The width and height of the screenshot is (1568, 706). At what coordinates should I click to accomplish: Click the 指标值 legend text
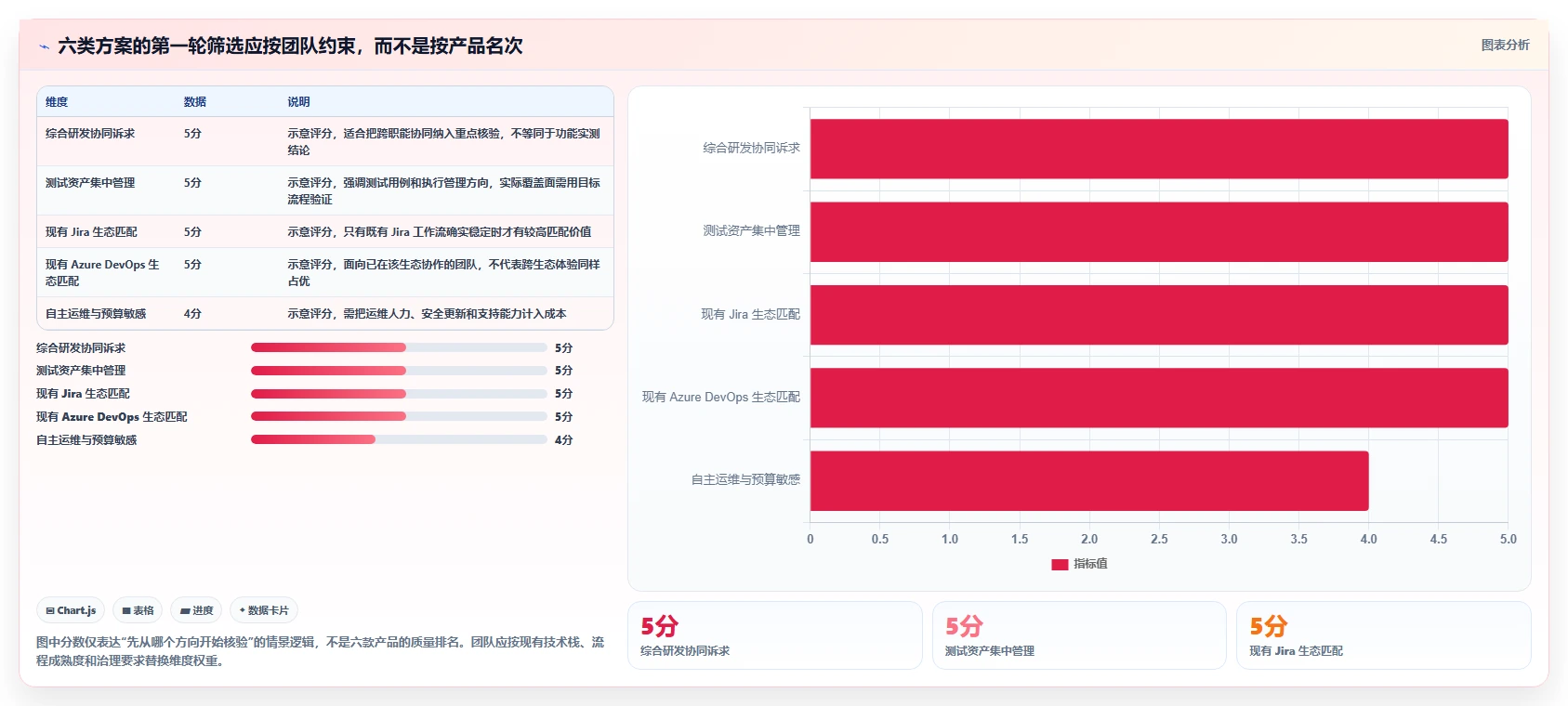click(1090, 564)
